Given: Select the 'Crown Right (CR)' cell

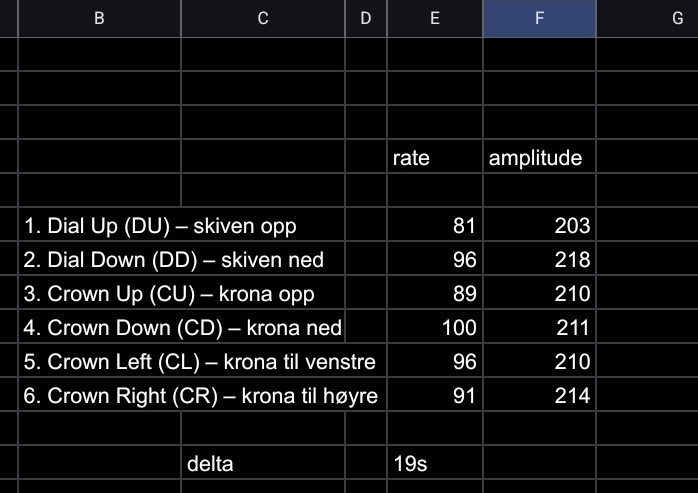Looking at the screenshot, I should [200, 396].
